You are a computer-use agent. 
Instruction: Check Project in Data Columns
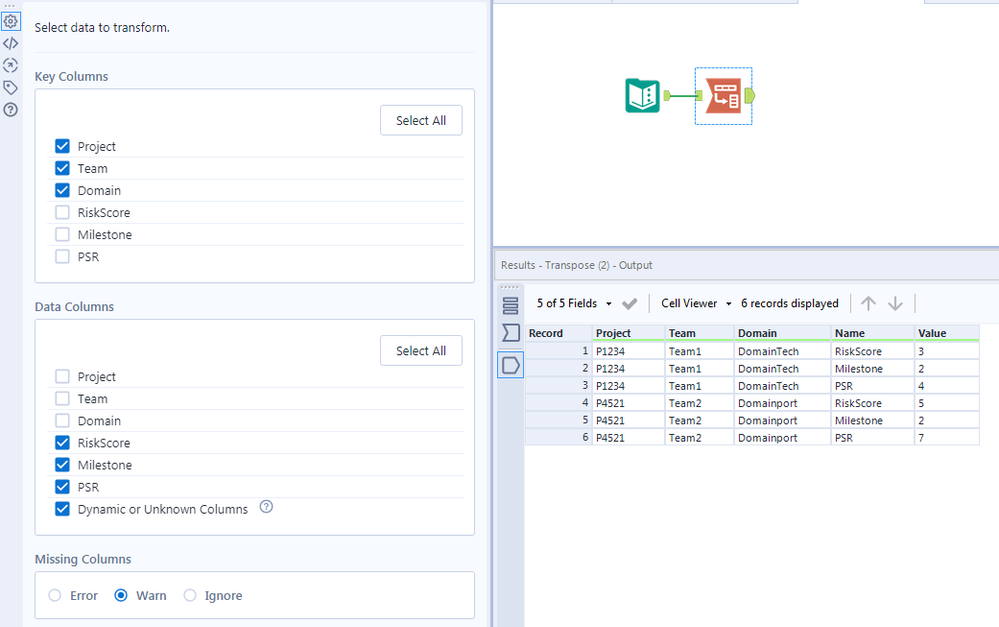click(x=62, y=377)
